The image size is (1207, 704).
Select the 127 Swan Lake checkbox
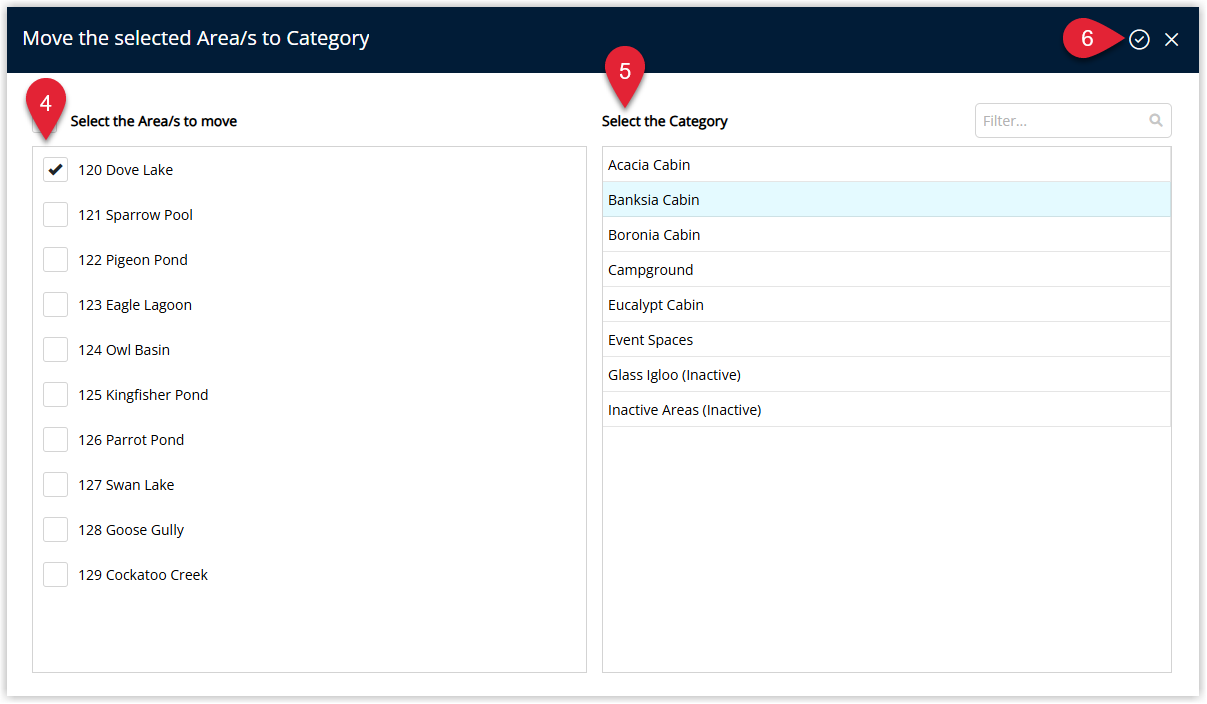55,485
